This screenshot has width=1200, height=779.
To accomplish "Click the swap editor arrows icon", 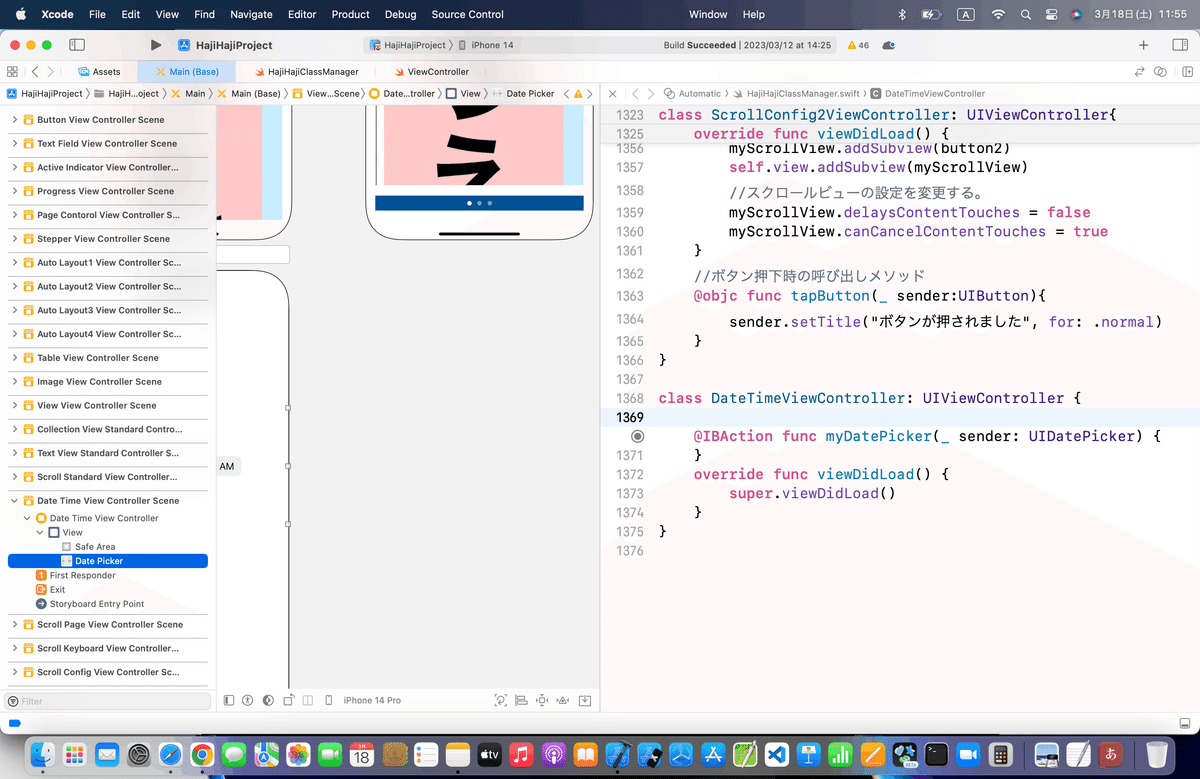I will [1139, 72].
